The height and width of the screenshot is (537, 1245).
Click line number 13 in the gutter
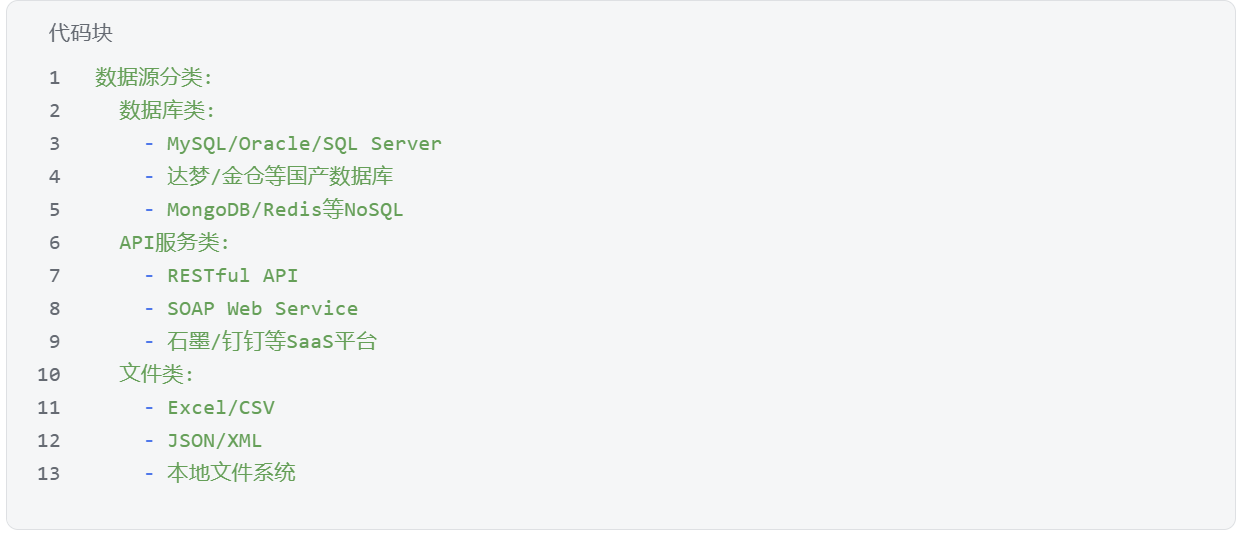coord(49,473)
